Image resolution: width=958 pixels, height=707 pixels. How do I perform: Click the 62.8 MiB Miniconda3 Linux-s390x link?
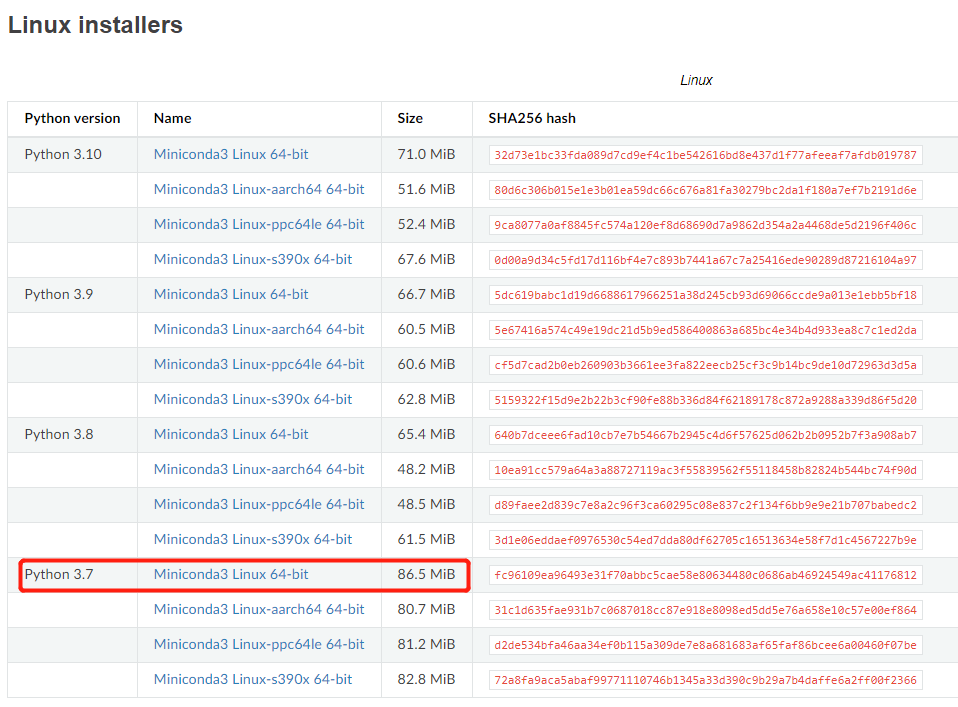[x=253, y=400]
